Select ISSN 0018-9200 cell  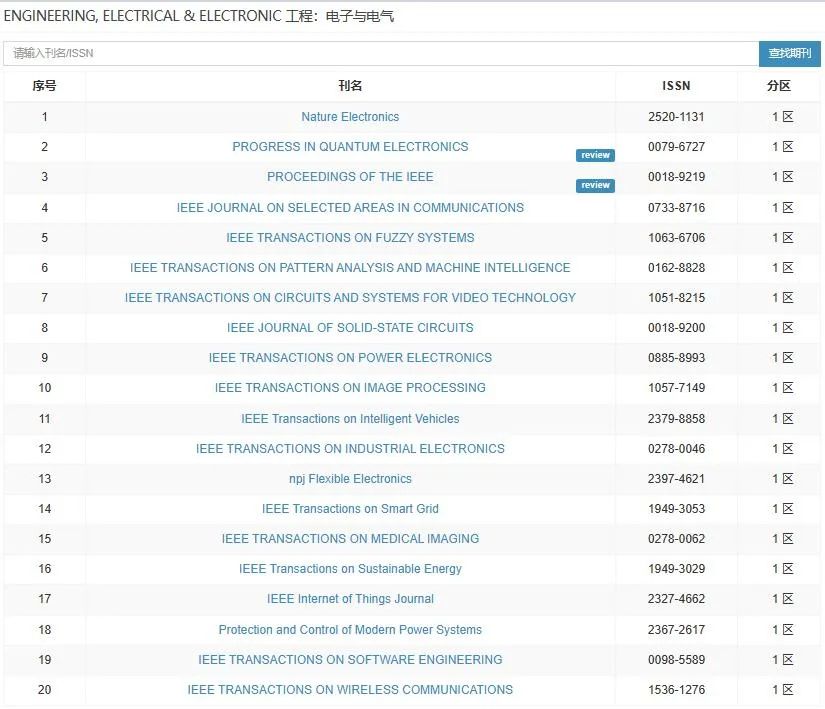click(676, 328)
